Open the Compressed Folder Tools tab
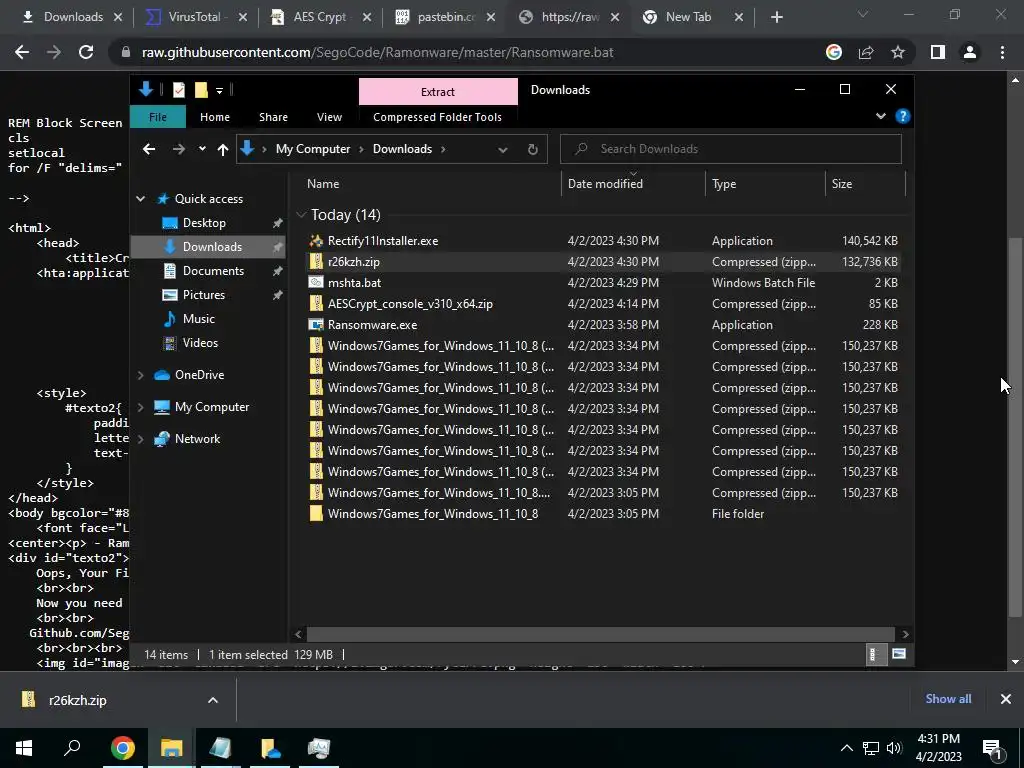This screenshot has width=1024, height=768. coord(438,117)
